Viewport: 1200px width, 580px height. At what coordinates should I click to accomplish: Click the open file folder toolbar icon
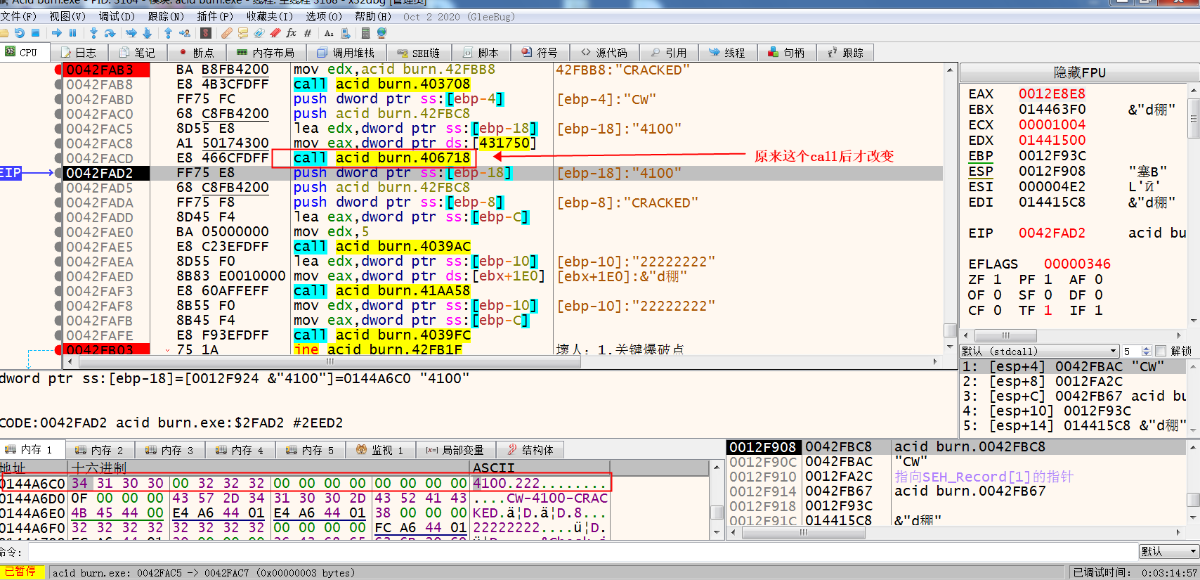tap(5, 33)
